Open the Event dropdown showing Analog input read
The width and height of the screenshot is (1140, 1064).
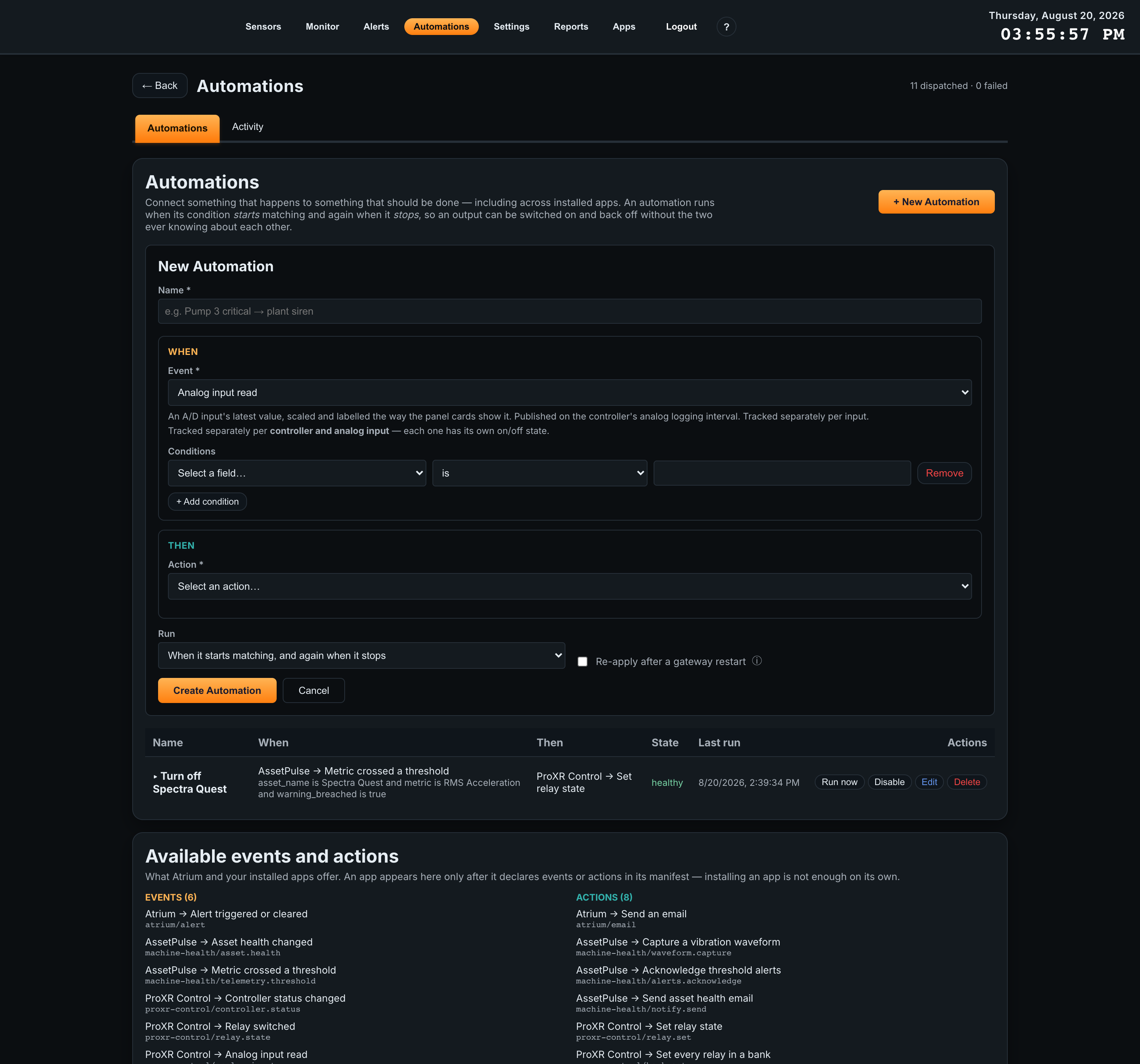(569, 392)
